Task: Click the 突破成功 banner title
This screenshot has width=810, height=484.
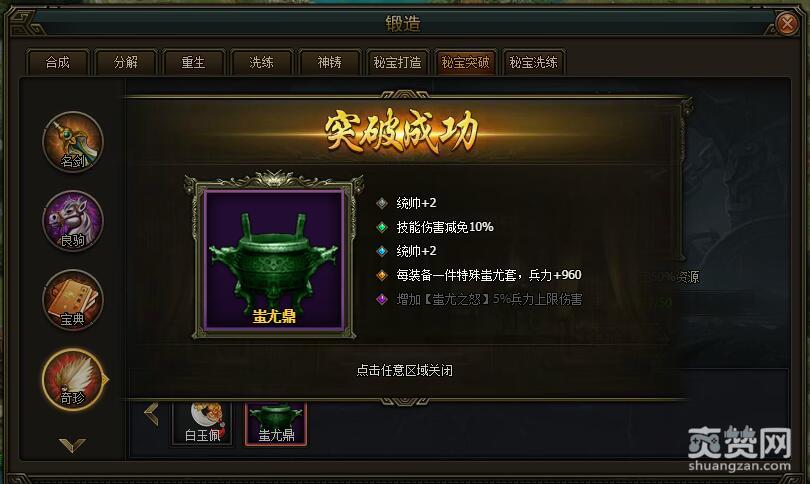Action: (x=402, y=132)
